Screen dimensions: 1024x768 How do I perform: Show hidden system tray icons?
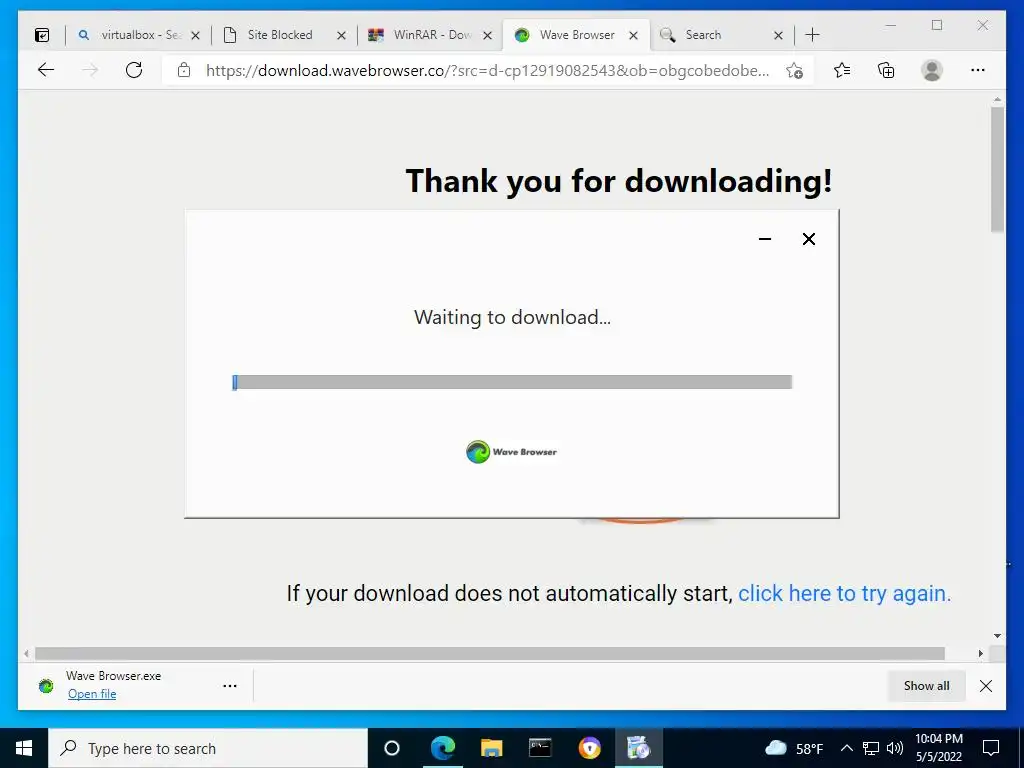[x=846, y=748]
